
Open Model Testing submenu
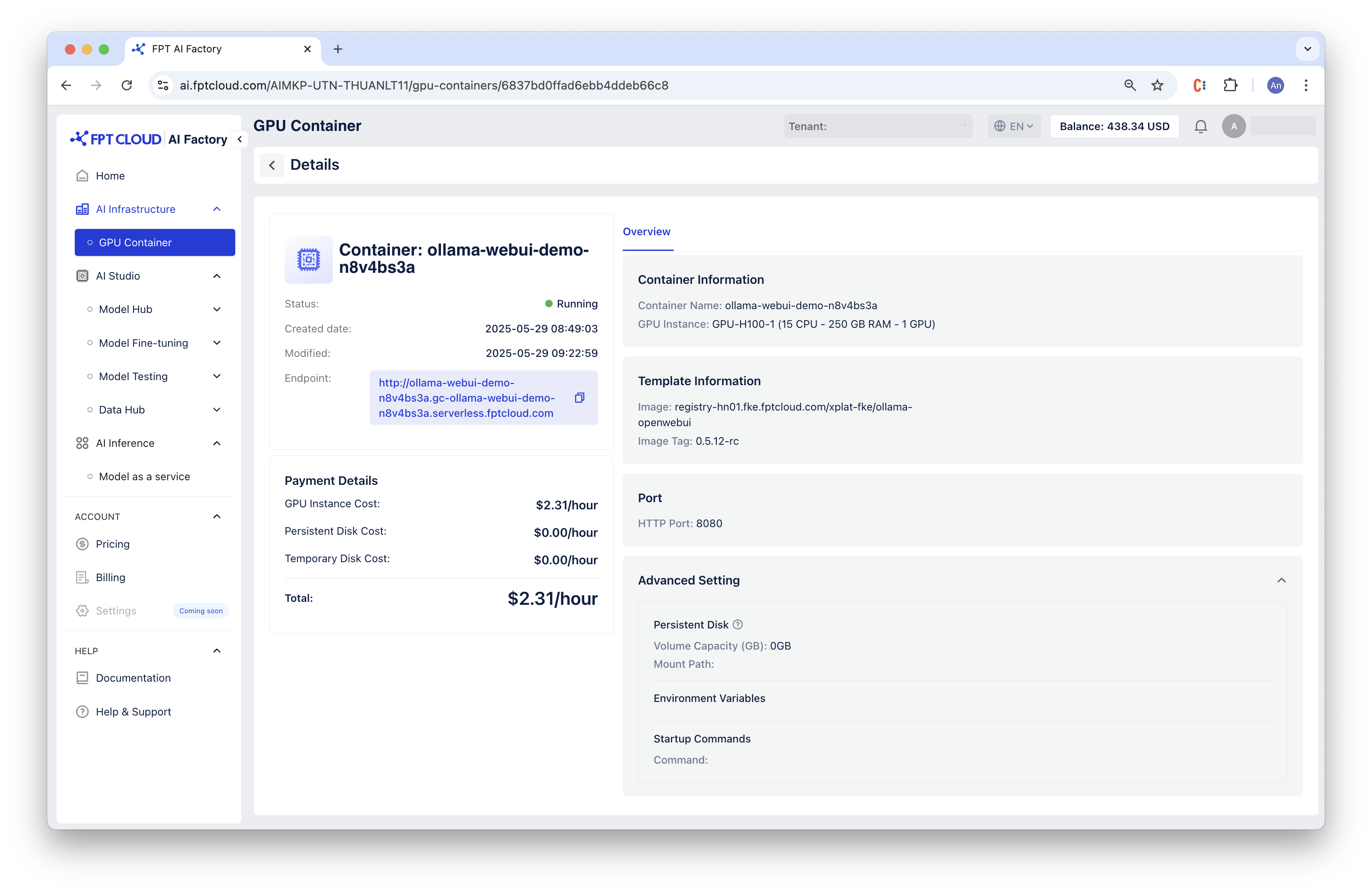133,376
